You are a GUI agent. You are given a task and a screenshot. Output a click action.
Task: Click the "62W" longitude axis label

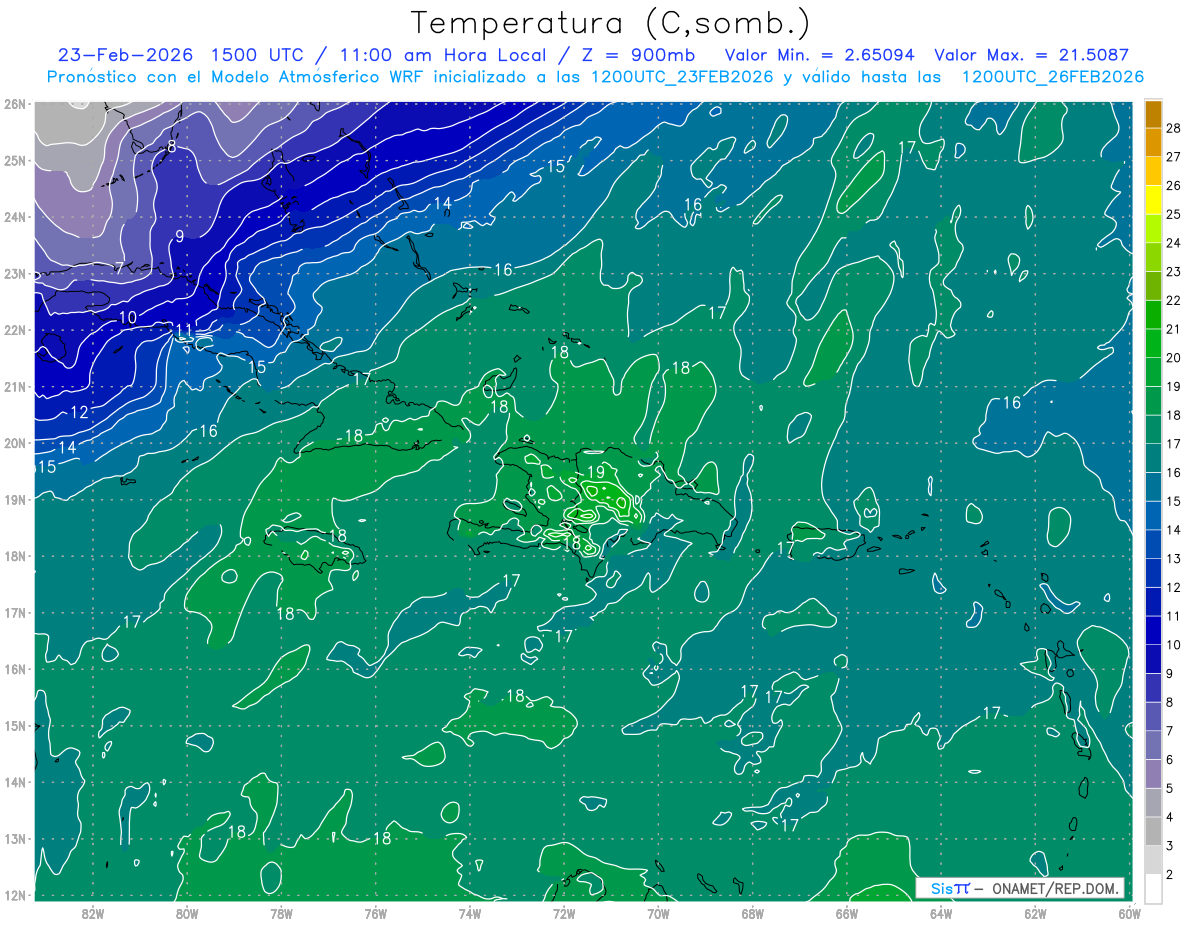[x=1035, y=913]
